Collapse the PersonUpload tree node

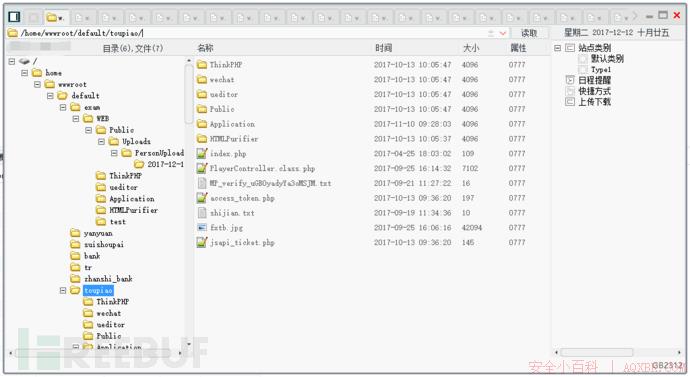pos(114,153)
